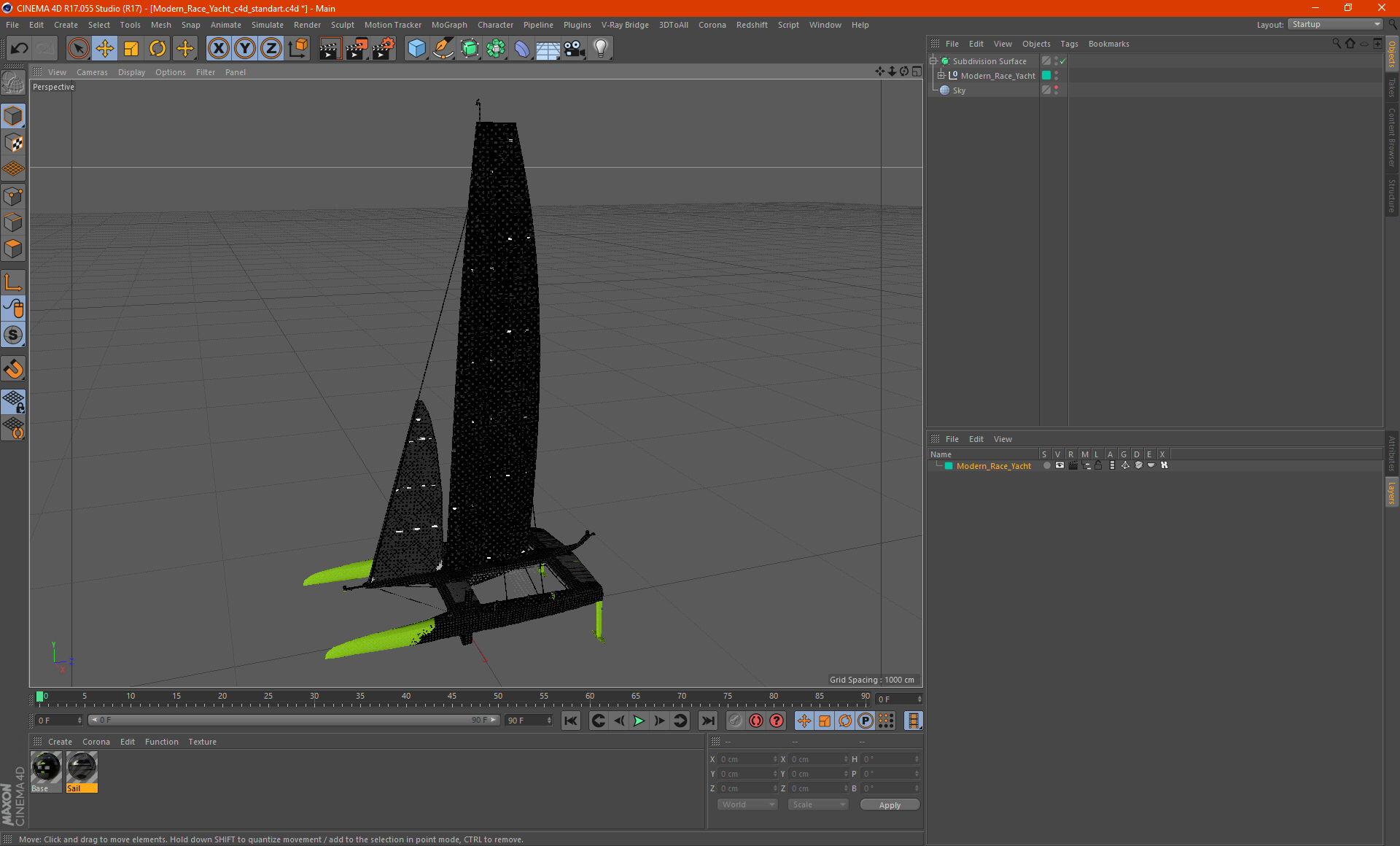
Task: Open the Layers side tab
Action: click(1392, 492)
